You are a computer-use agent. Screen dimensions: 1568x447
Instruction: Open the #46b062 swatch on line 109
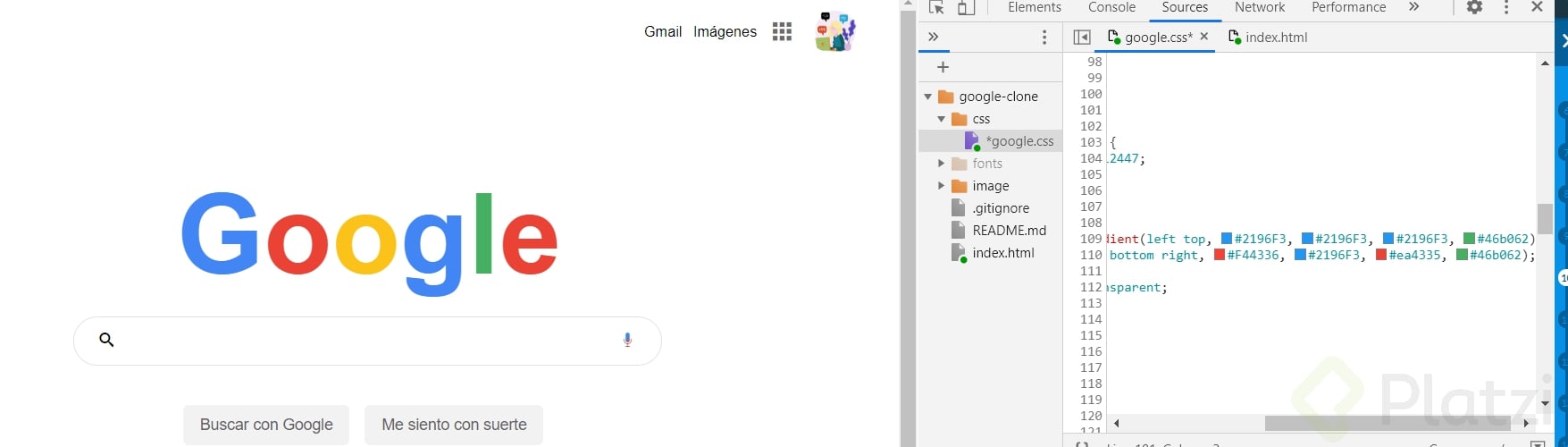click(1469, 239)
